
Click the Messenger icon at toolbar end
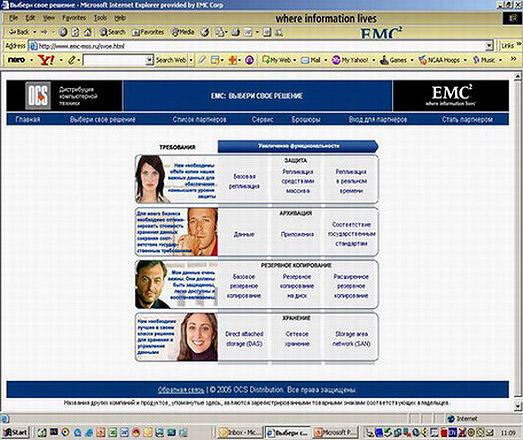point(279,32)
